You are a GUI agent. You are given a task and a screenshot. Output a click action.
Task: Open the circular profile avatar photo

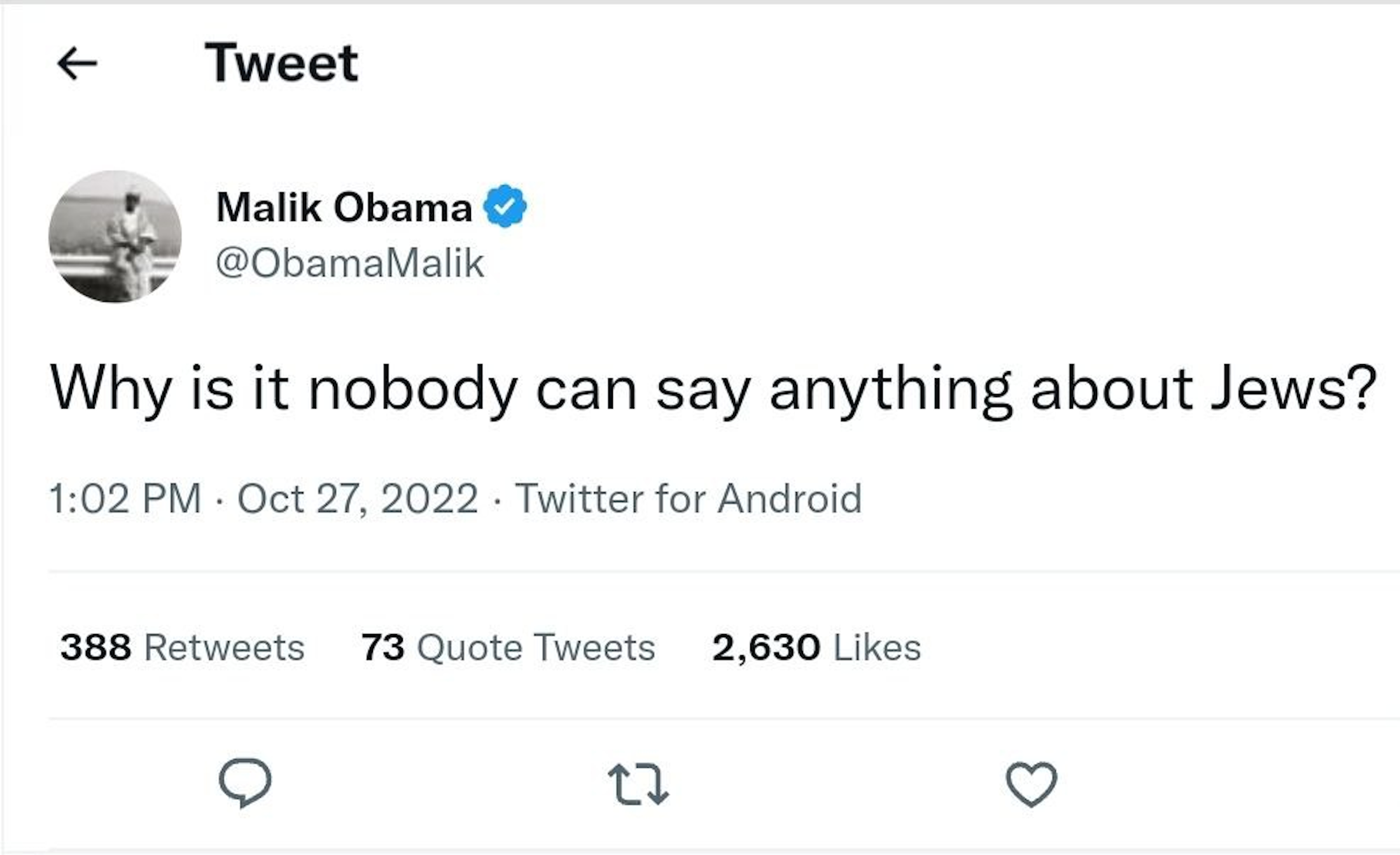click(115, 236)
